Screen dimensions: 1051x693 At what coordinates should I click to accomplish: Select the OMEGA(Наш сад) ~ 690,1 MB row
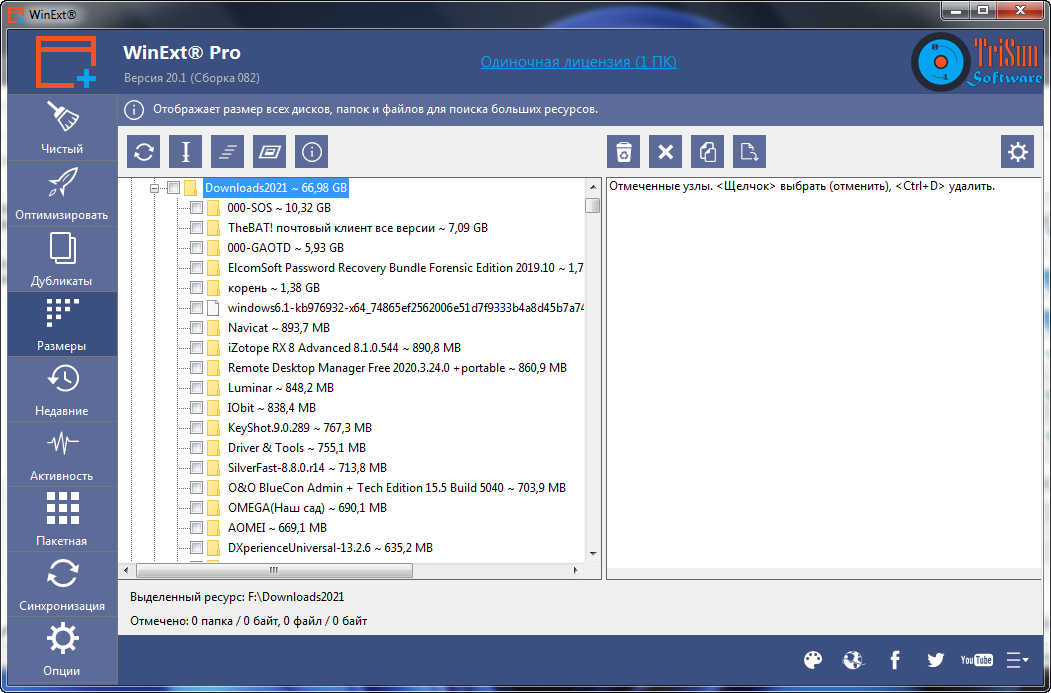[308, 508]
